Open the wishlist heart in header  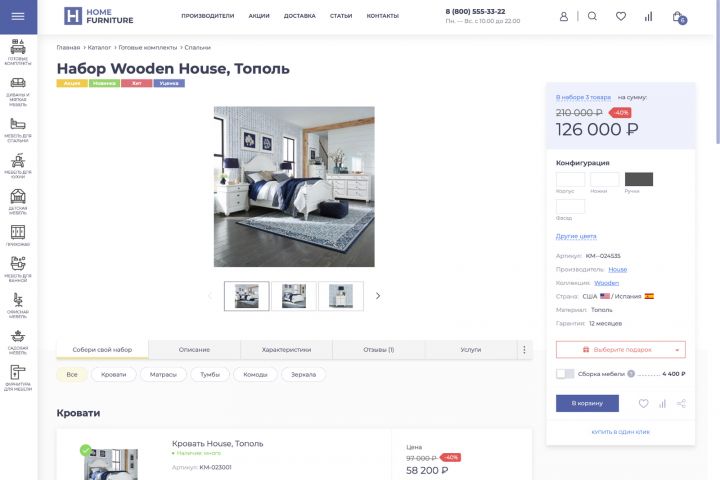click(x=621, y=17)
